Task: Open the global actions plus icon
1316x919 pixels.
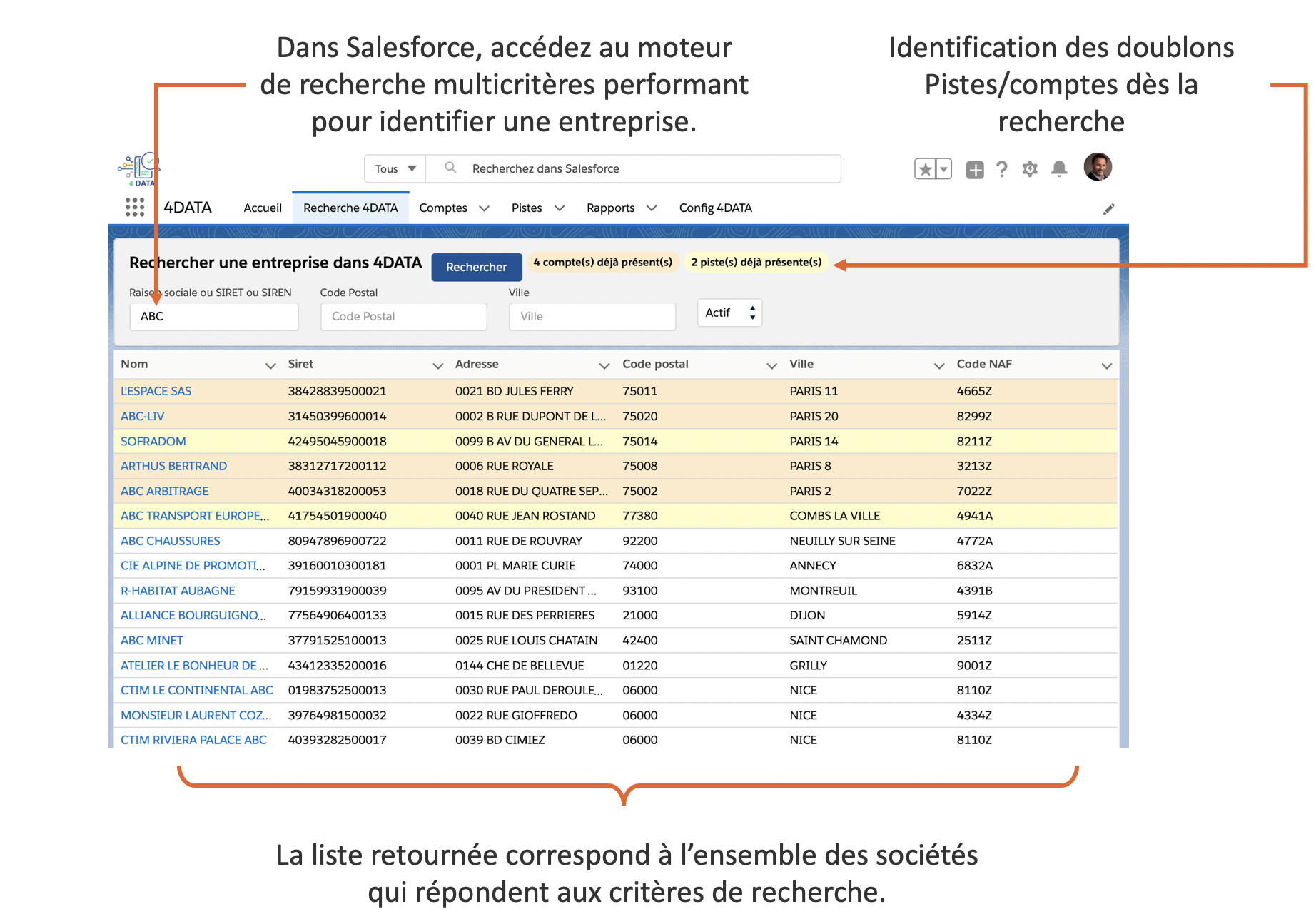Action: [974, 170]
